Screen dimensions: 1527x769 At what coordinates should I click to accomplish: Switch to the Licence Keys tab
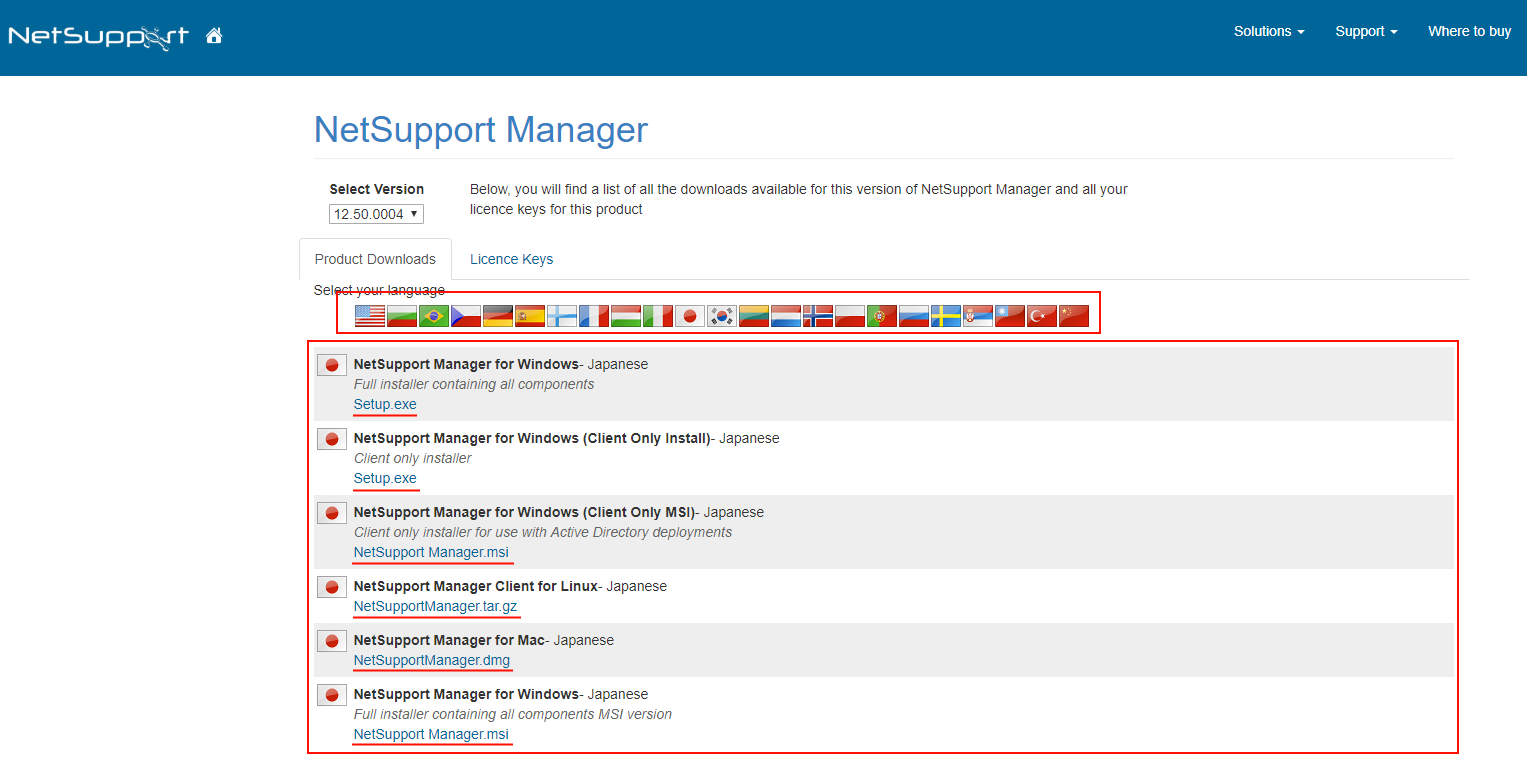(x=511, y=259)
